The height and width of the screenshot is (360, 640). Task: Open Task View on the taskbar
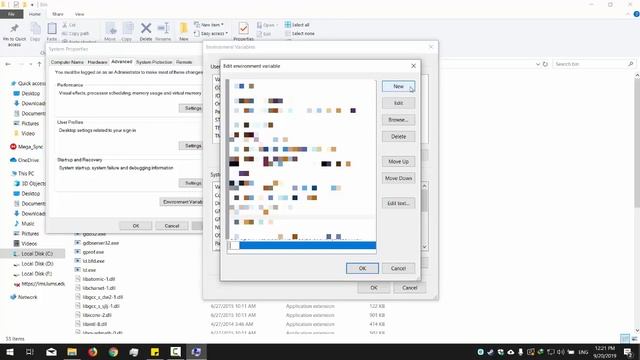click(30, 352)
